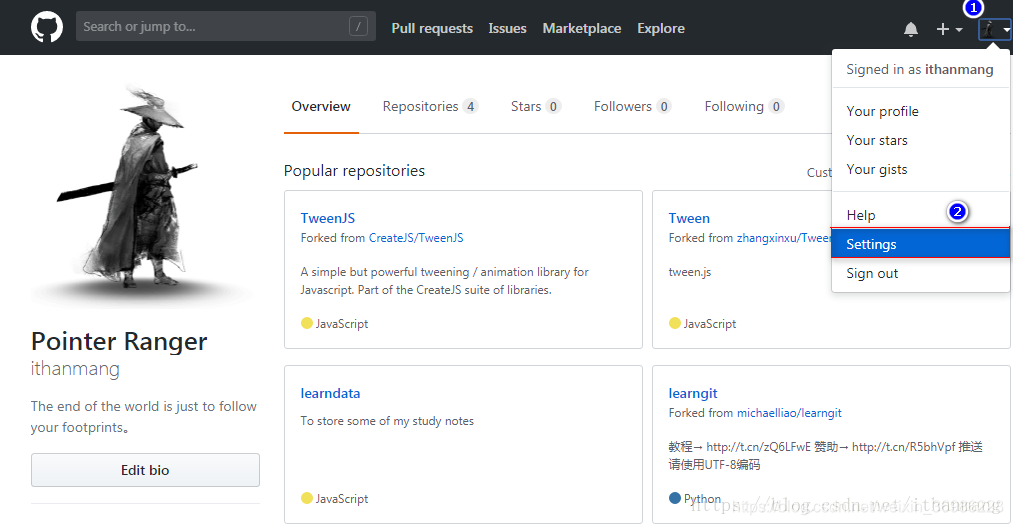Screen dimensions: 1013x525
Task: Click the yellow JavaScript dot on TweenJS card
Action: (307, 323)
